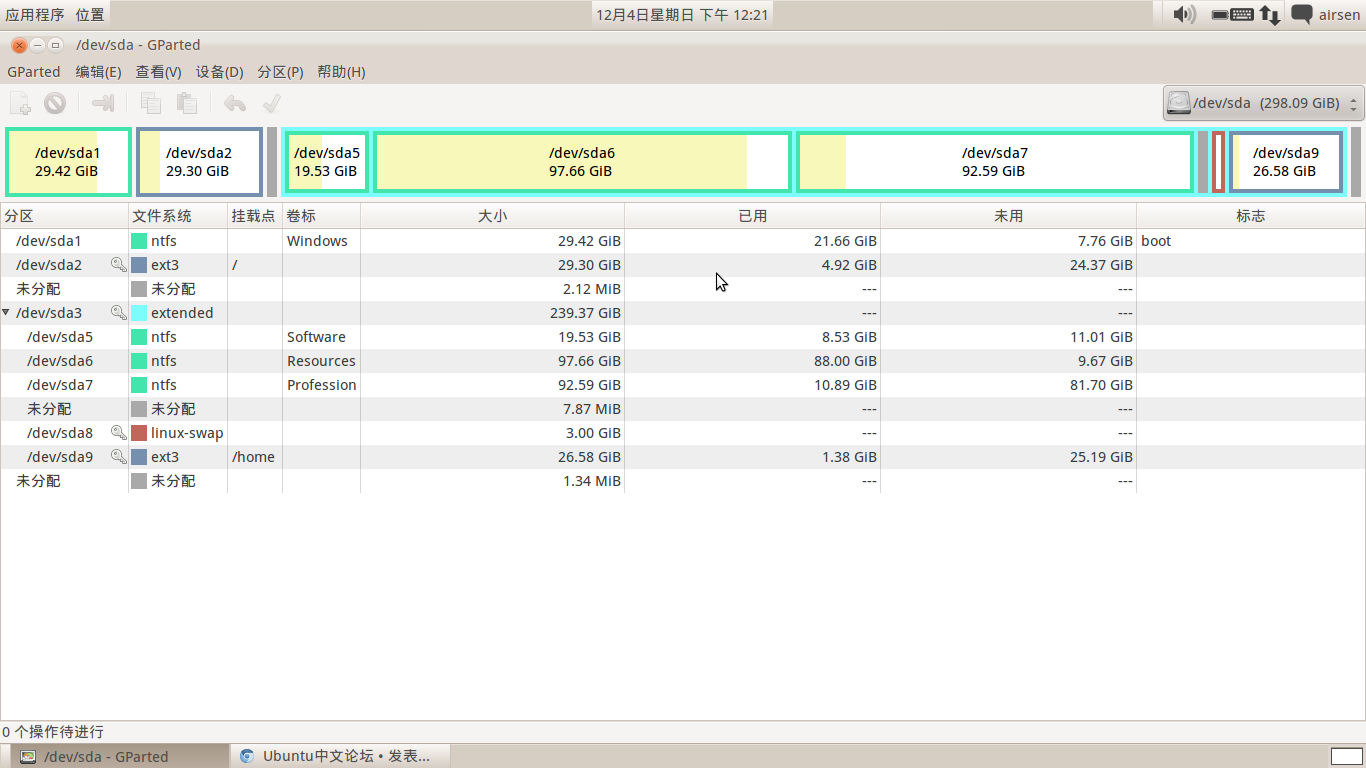The image size is (1366, 768).
Task: Click the Apply all operations checkmark icon
Action: point(271,103)
